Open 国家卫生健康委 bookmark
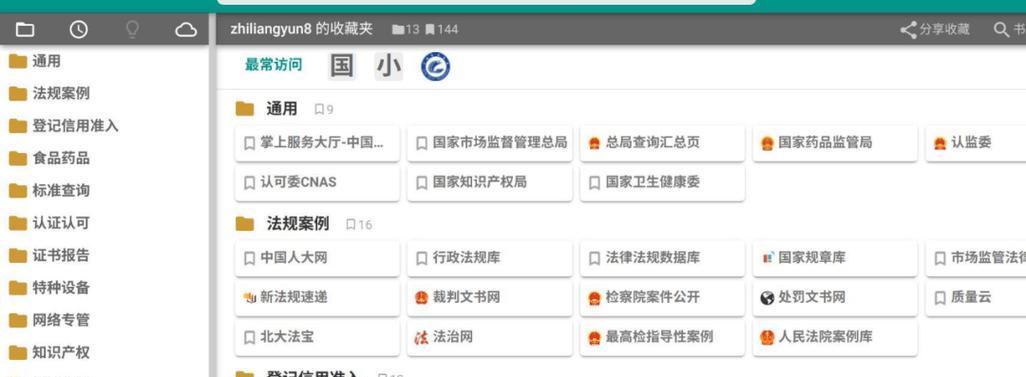 [x=662, y=183]
